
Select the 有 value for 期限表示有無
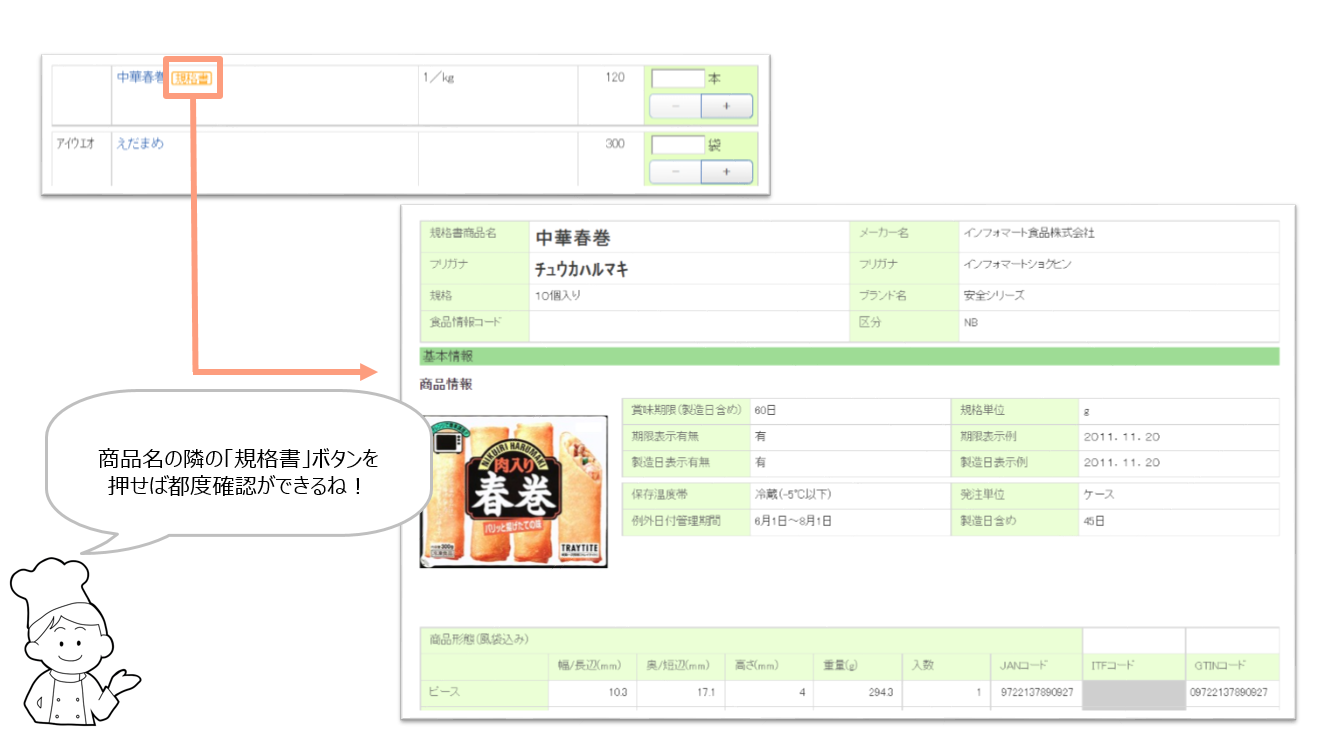pyautogui.click(x=760, y=437)
